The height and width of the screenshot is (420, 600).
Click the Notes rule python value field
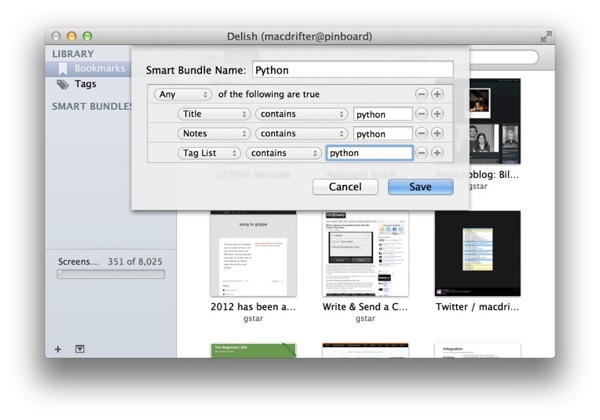click(383, 133)
